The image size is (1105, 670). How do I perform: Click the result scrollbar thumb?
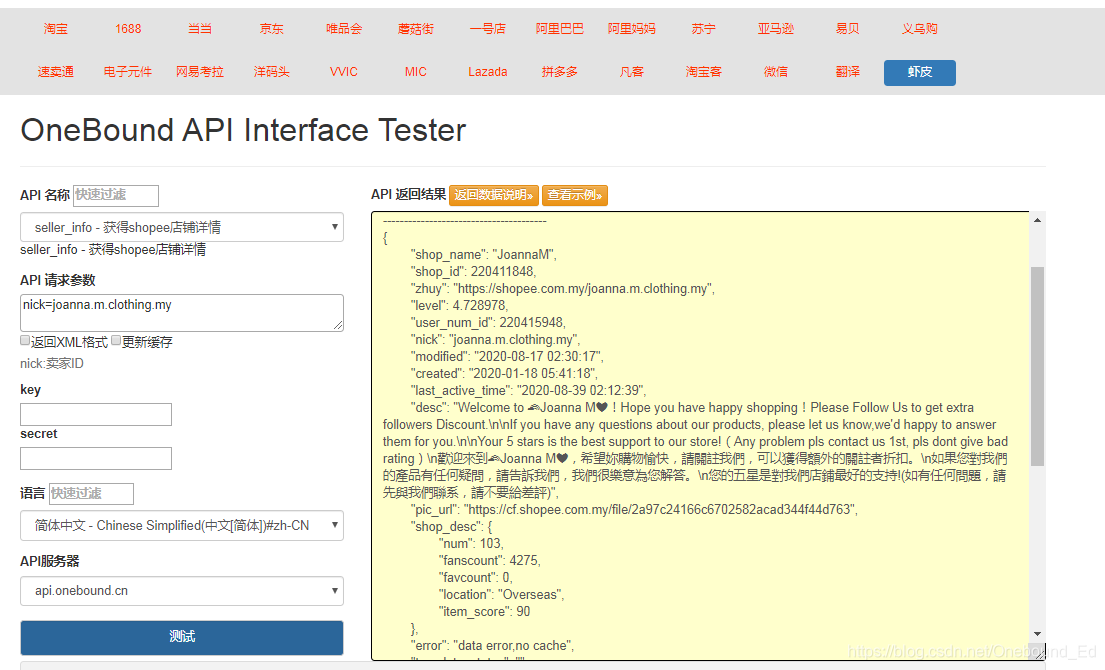click(1037, 366)
